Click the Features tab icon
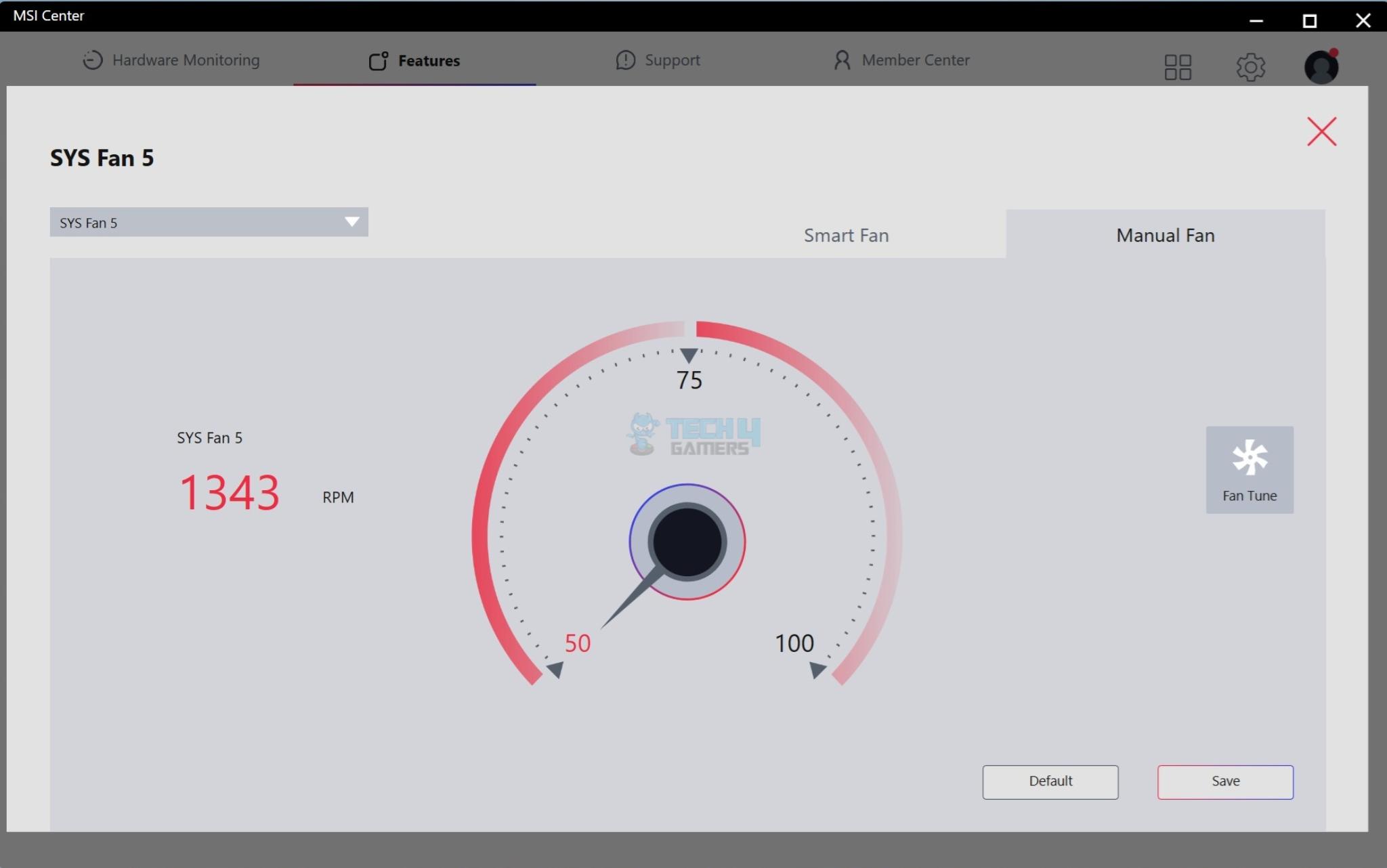This screenshot has width=1387, height=868. [x=378, y=61]
